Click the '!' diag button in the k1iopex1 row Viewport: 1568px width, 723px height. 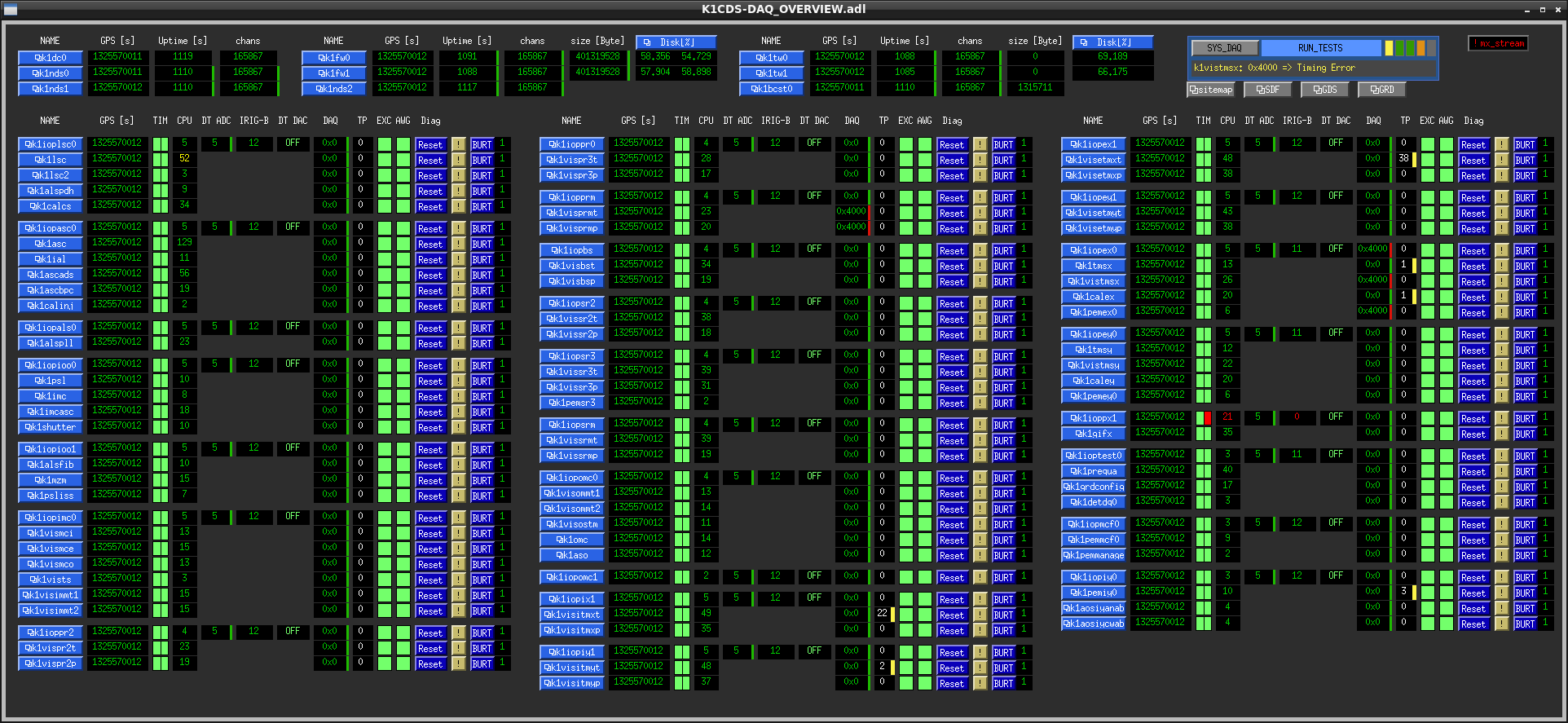click(1502, 144)
